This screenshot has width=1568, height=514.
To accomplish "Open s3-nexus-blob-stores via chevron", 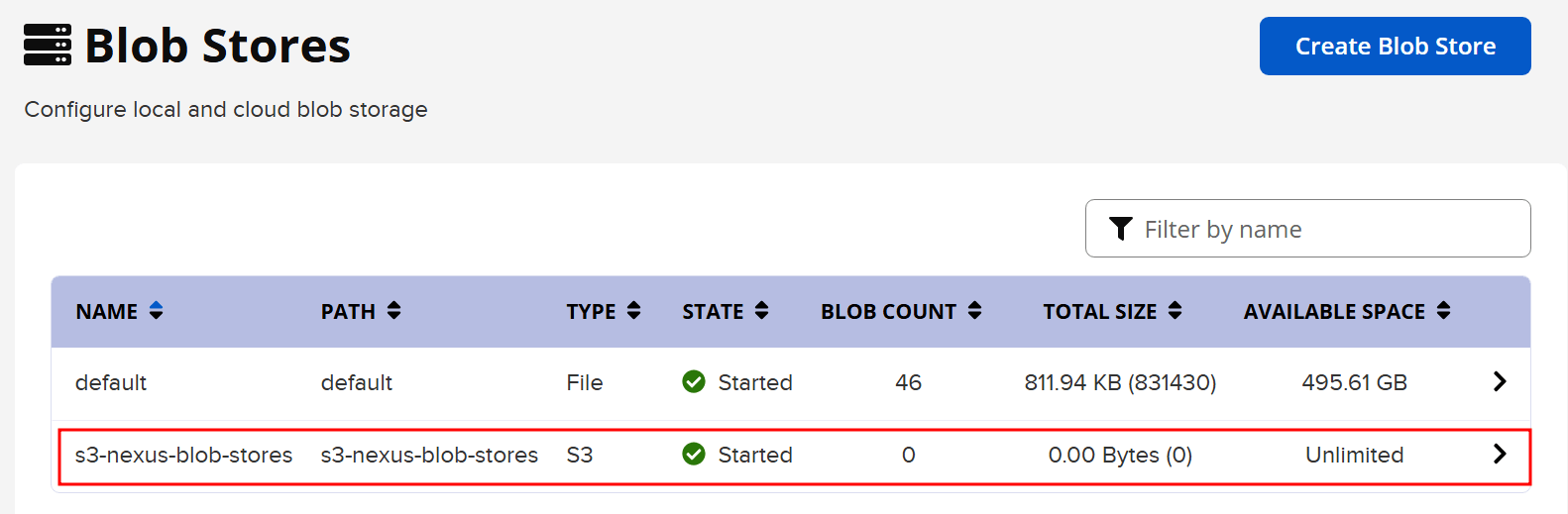I will coord(1499,454).
